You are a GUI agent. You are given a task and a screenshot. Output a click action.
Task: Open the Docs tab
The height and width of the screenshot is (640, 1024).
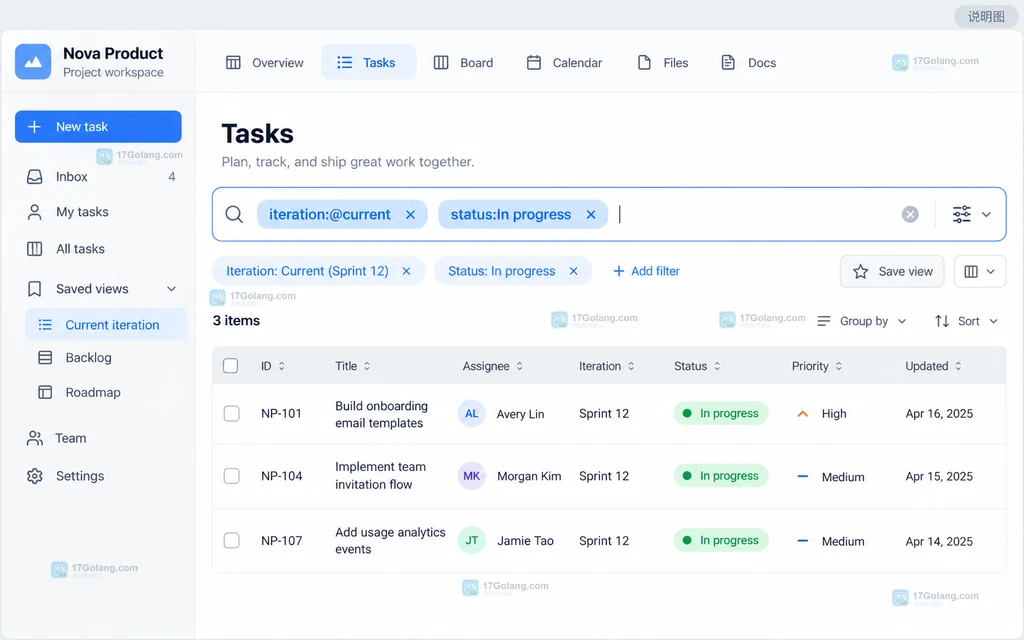pos(748,63)
